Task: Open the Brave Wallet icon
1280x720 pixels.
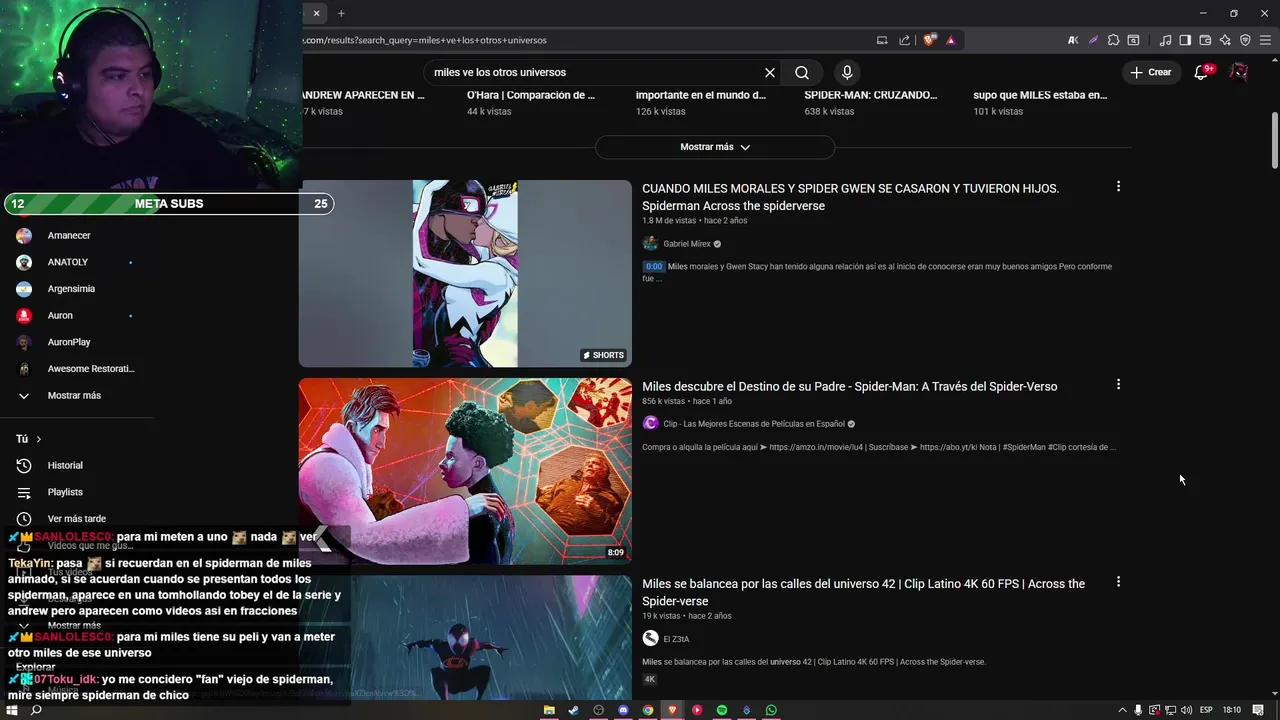Action: coord(1205,40)
